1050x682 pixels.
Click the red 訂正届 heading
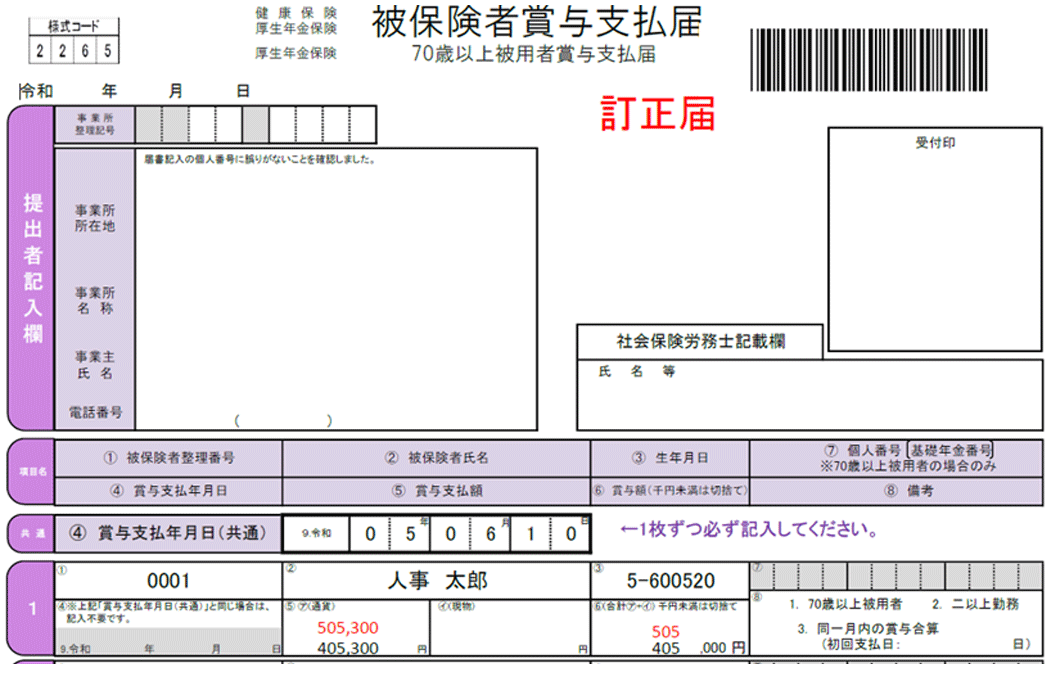658,113
